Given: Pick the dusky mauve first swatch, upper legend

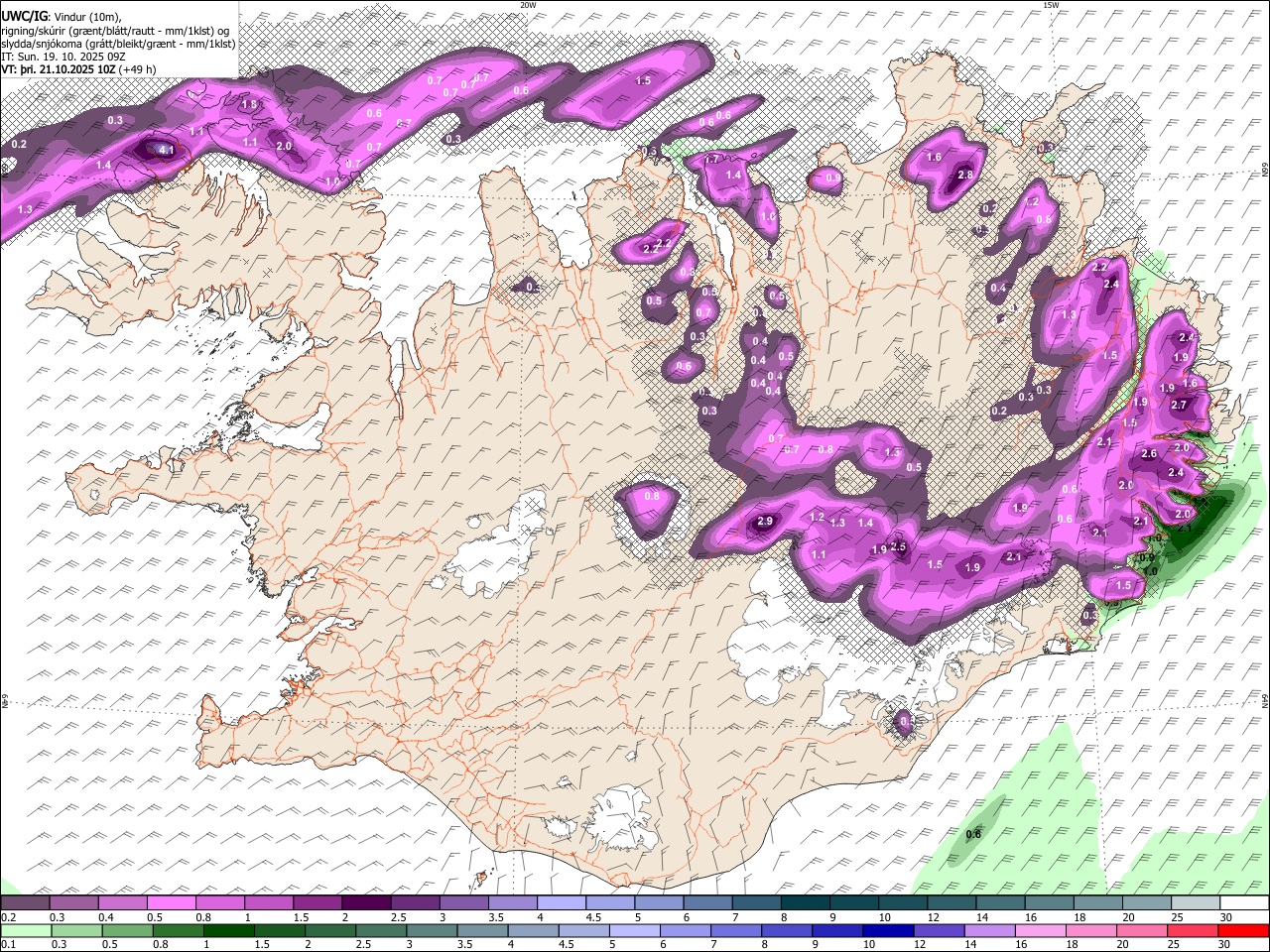Looking at the screenshot, I should coord(25,903).
